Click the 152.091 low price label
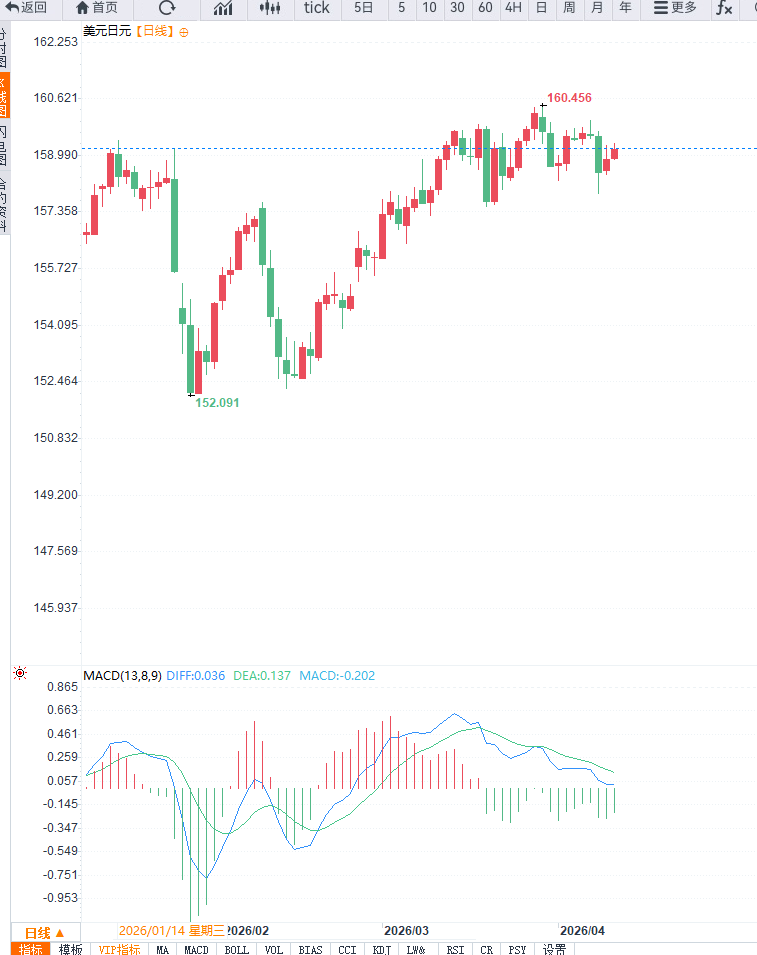The width and height of the screenshot is (757, 955). 217,403
